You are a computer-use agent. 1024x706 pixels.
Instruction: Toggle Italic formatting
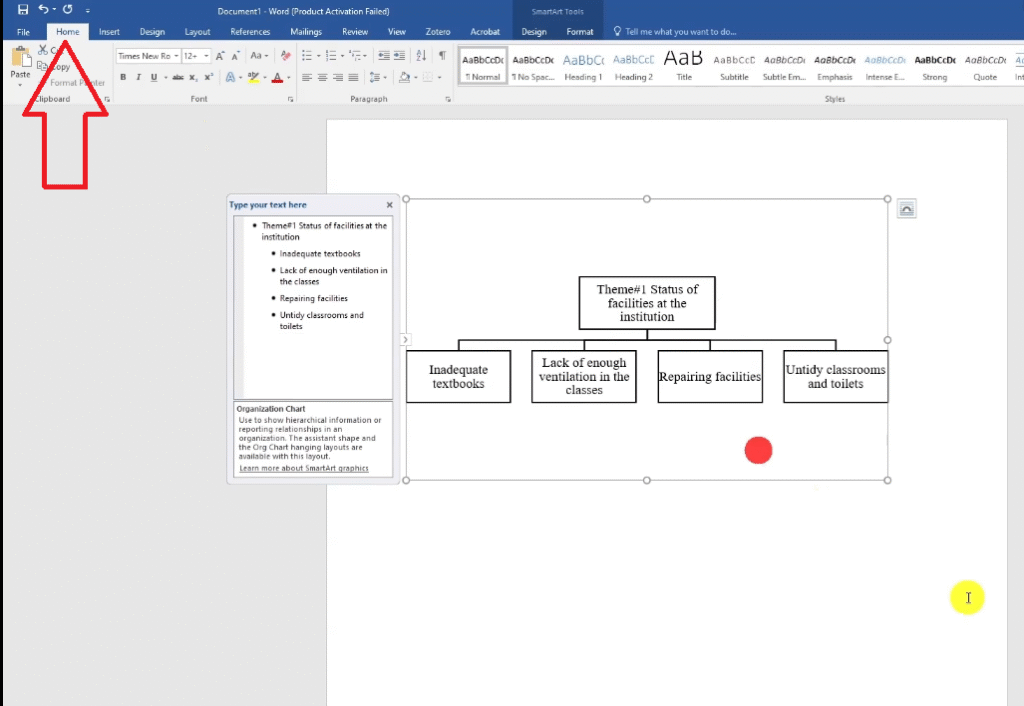pyautogui.click(x=138, y=77)
